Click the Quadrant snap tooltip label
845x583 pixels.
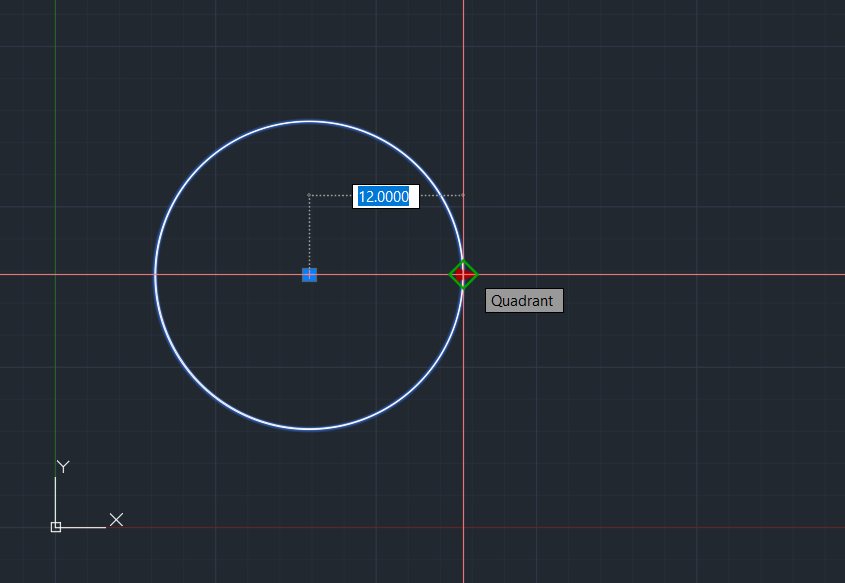point(524,300)
